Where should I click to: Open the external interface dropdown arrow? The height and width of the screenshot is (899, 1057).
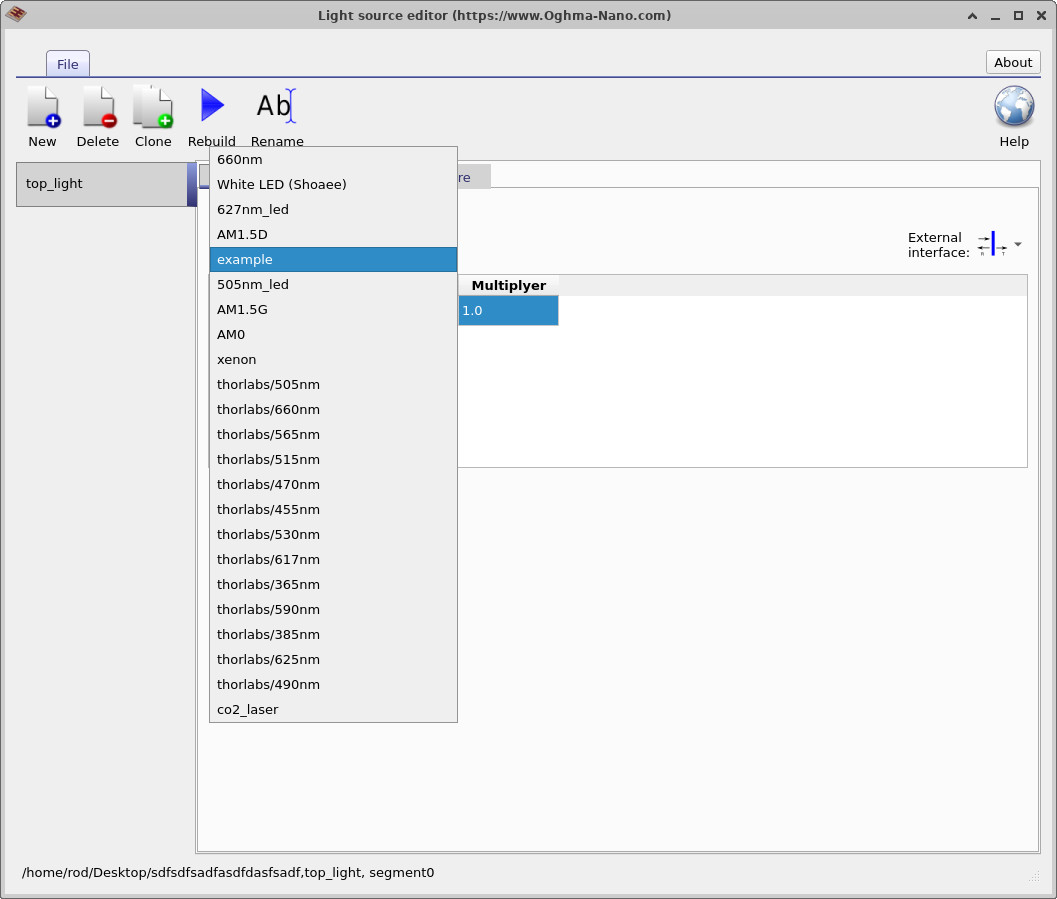coord(1018,243)
